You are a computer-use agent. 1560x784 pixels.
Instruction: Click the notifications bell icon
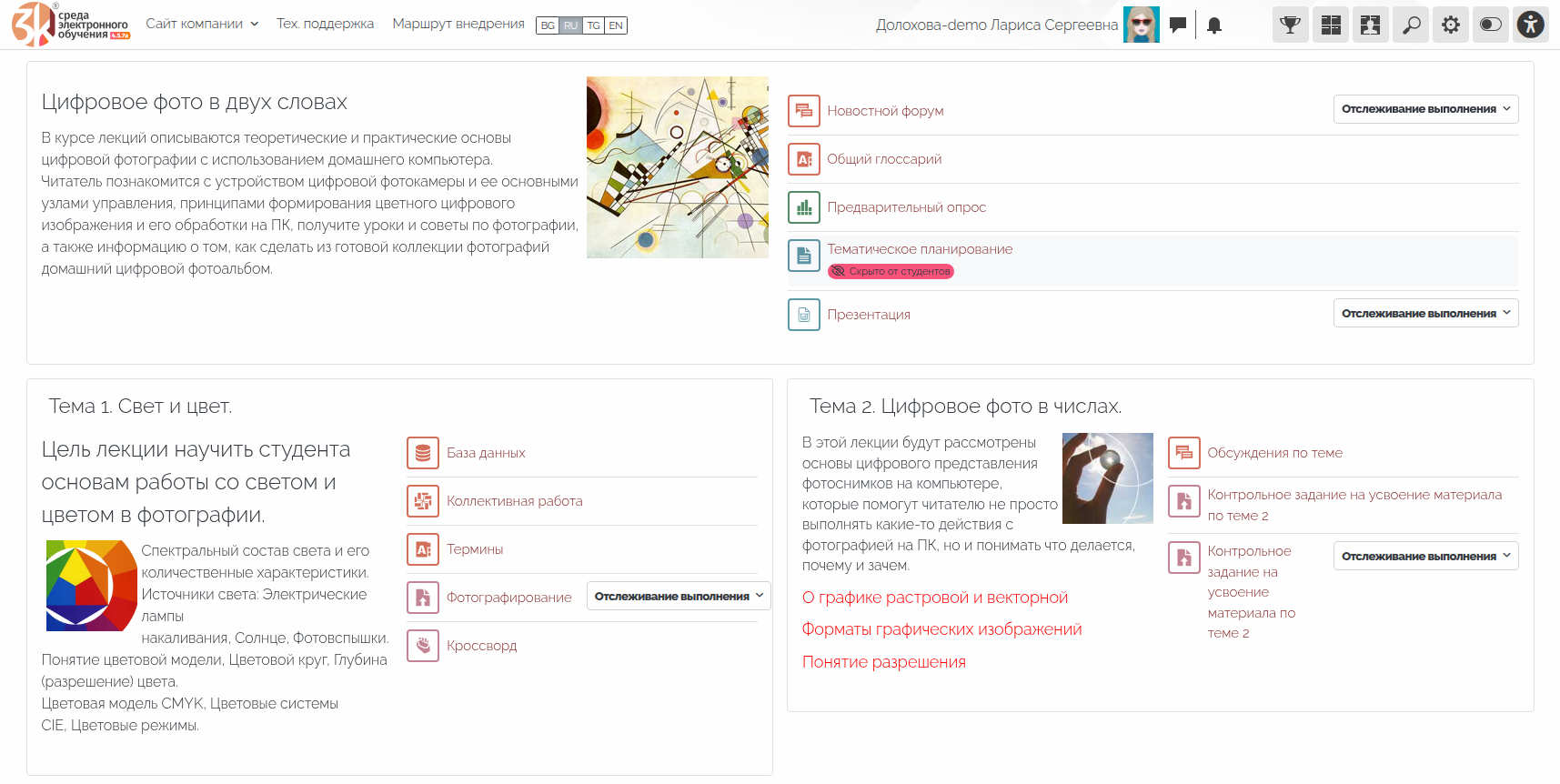pyautogui.click(x=1213, y=25)
